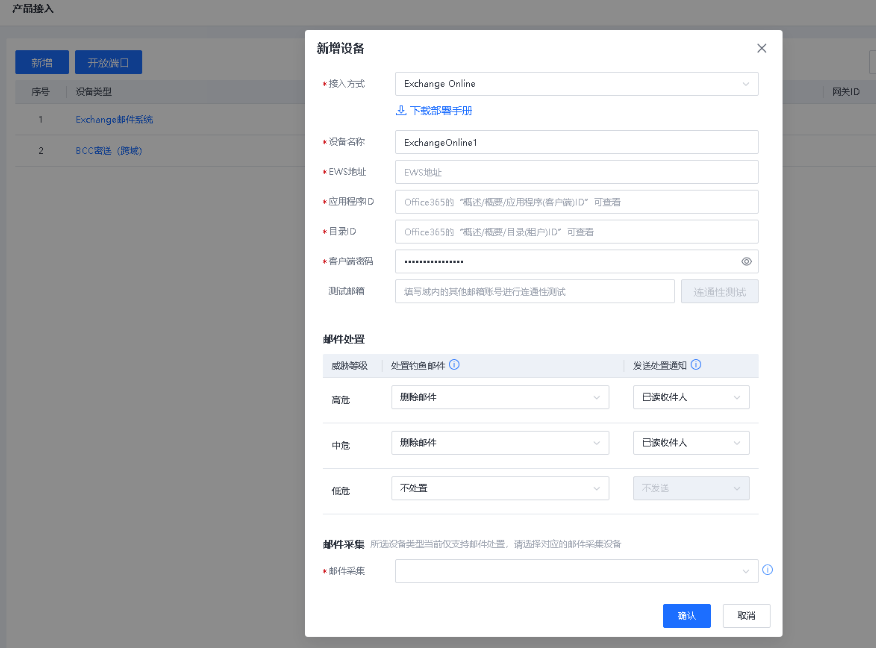Toggle password visibility eye icon in 客户端密码

[x=746, y=261]
